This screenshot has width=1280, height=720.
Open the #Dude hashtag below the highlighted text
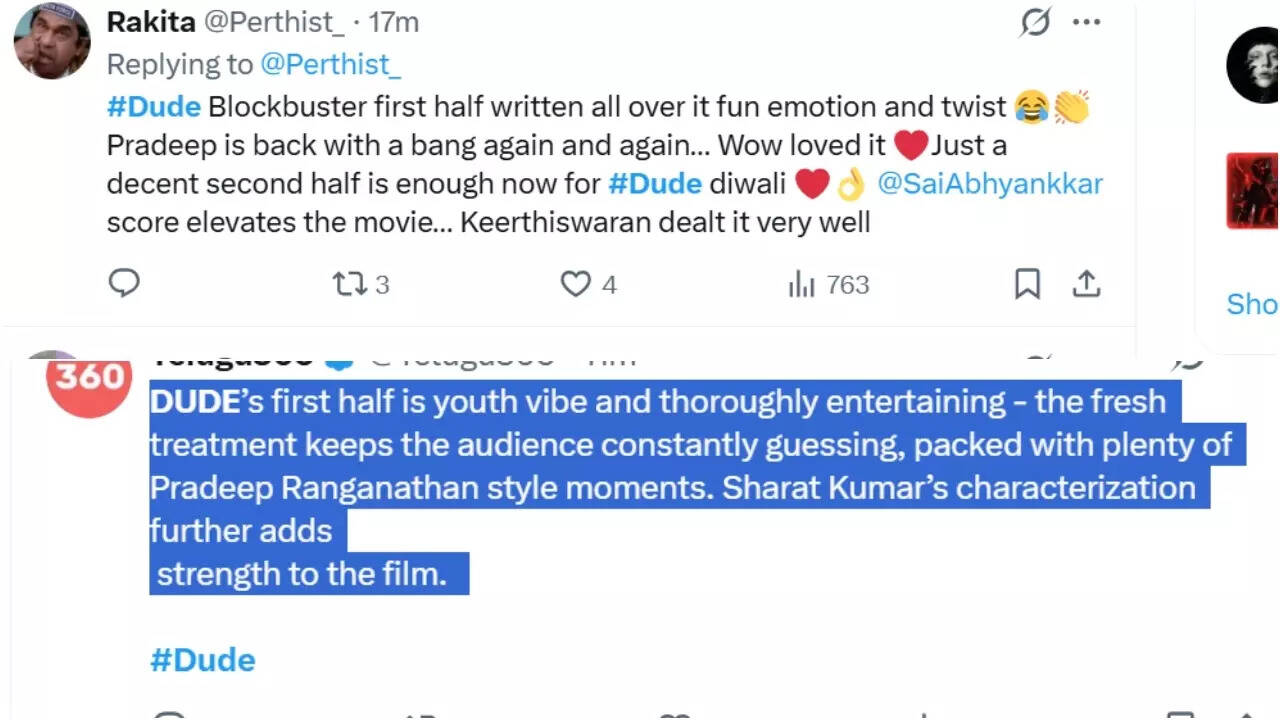[x=203, y=660]
